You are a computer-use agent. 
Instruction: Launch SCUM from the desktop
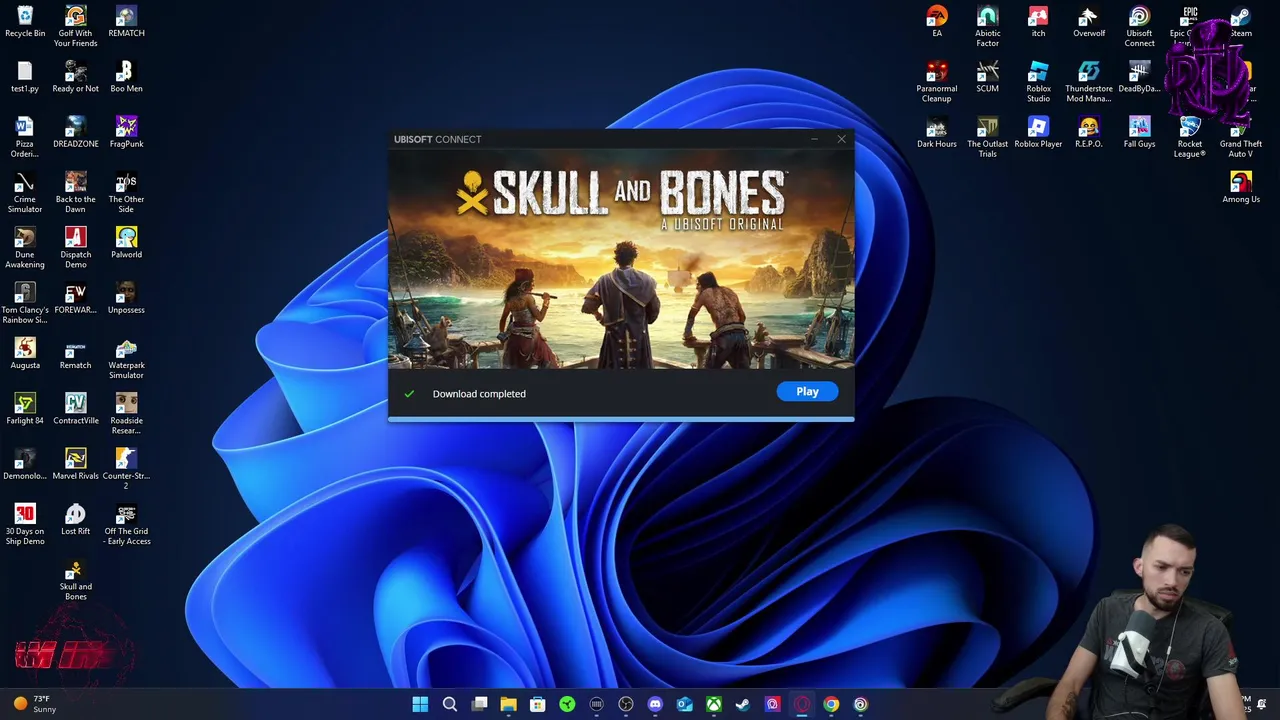coord(987,77)
